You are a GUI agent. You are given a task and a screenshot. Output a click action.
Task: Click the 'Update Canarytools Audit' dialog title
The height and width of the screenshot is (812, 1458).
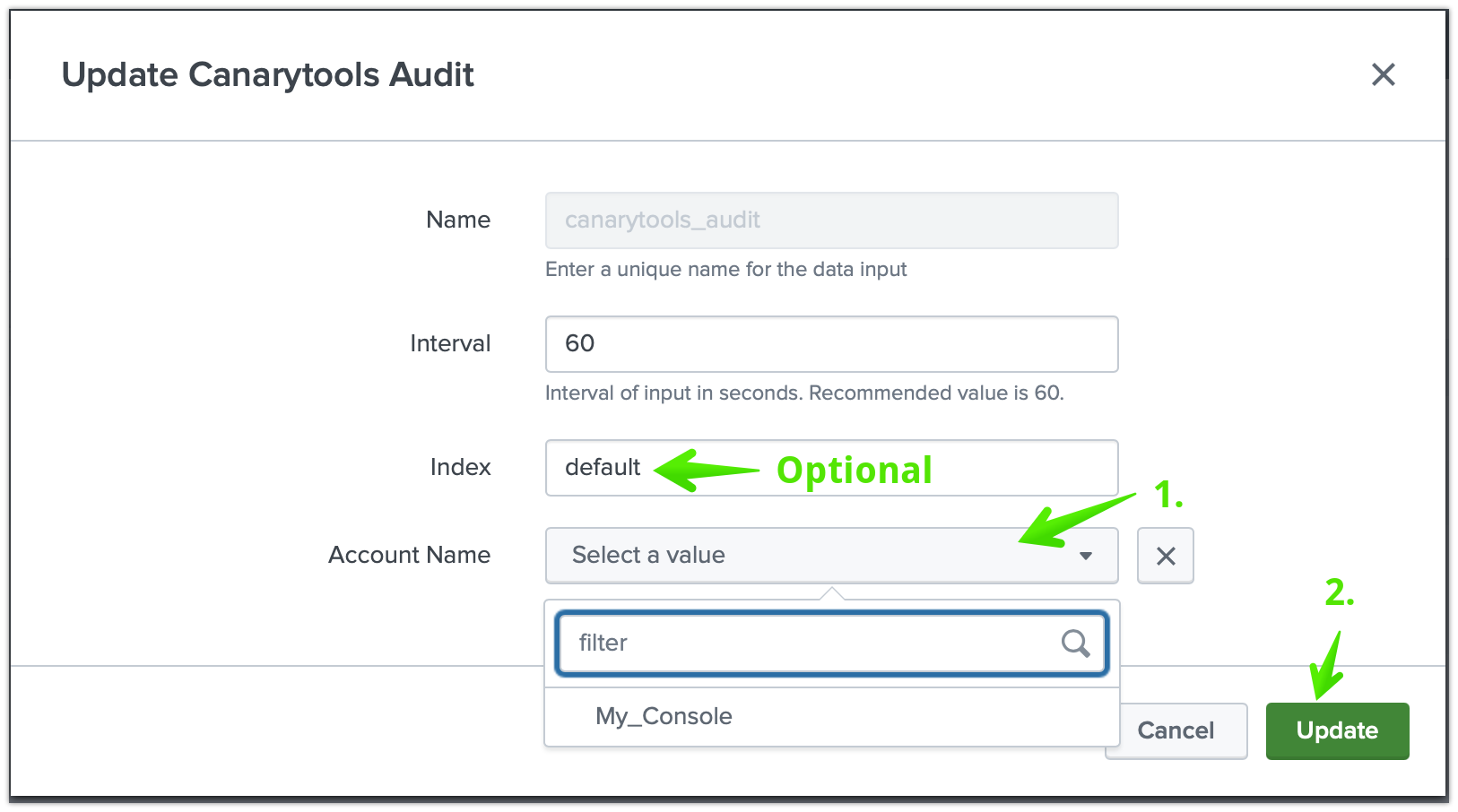click(x=268, y=75)
